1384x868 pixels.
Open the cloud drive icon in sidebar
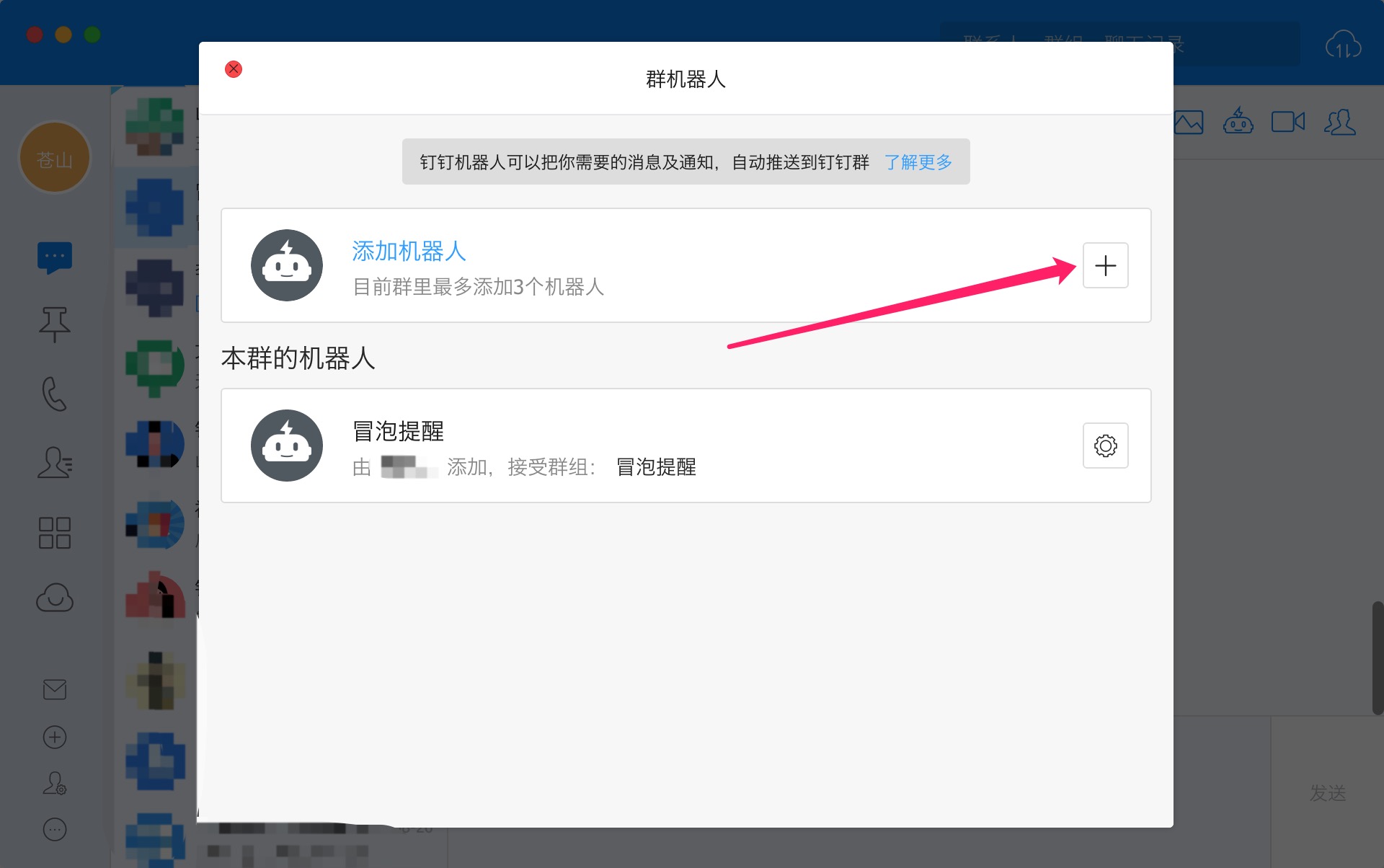tap(55, 598)
